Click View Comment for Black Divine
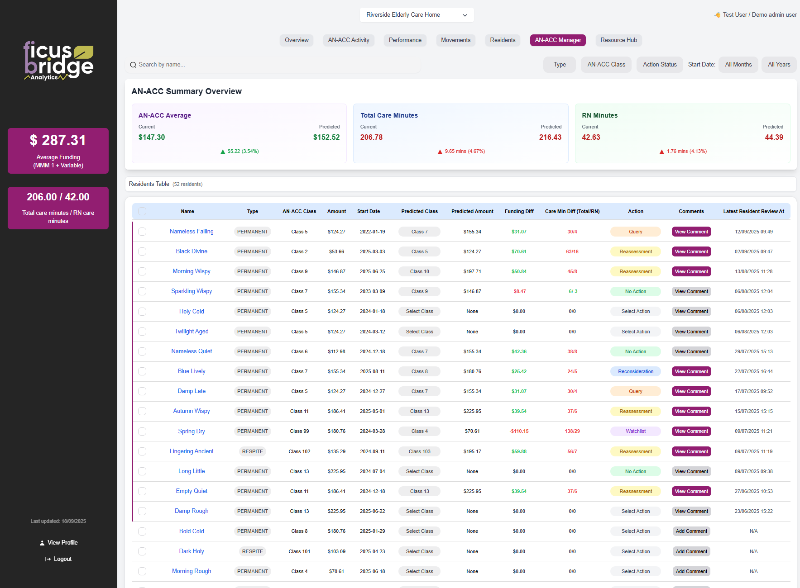 [x=691, y=251]
